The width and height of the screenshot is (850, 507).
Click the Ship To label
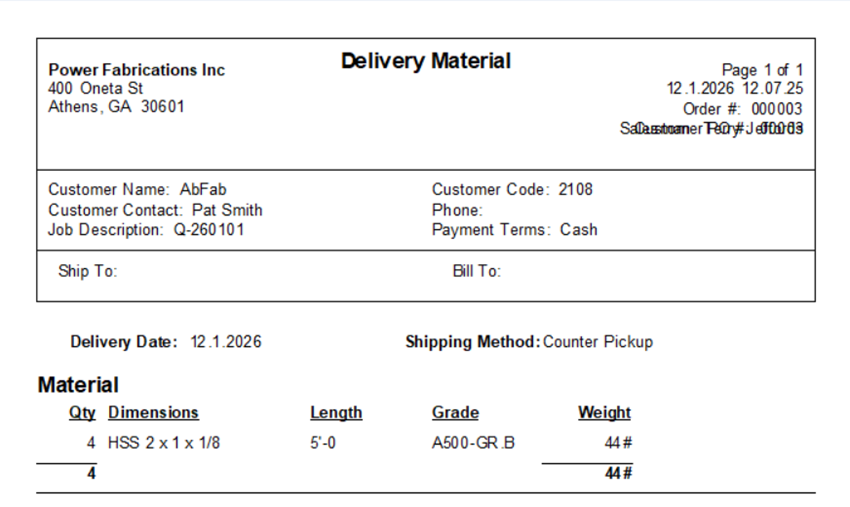(87, 271)
